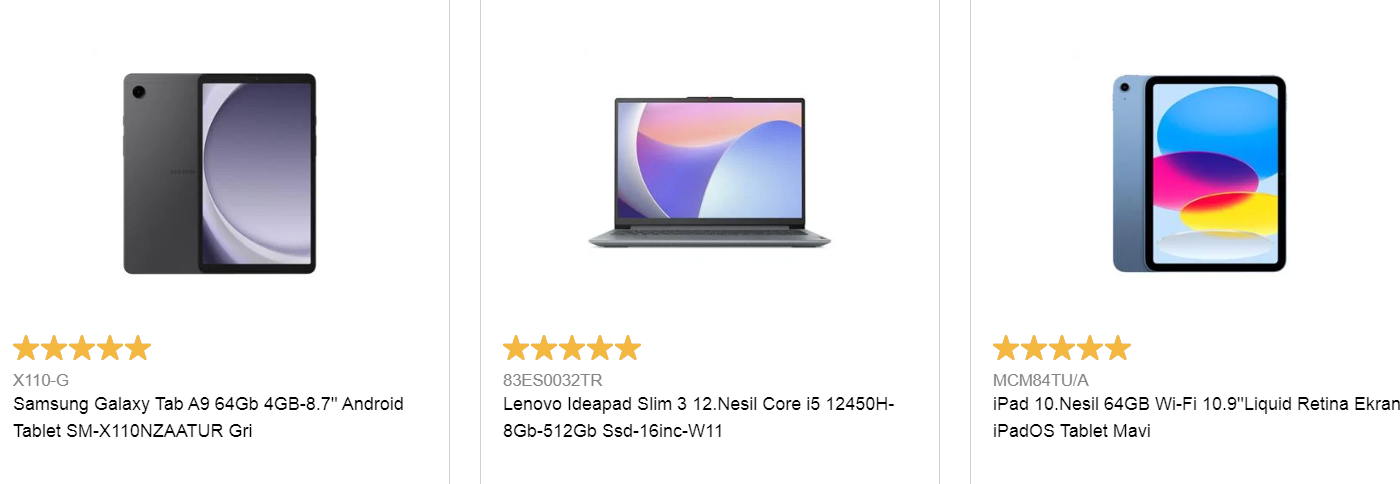Click the X110-G product code
This screenshot has width=1400, height=484.
click(x=41, y=380)
